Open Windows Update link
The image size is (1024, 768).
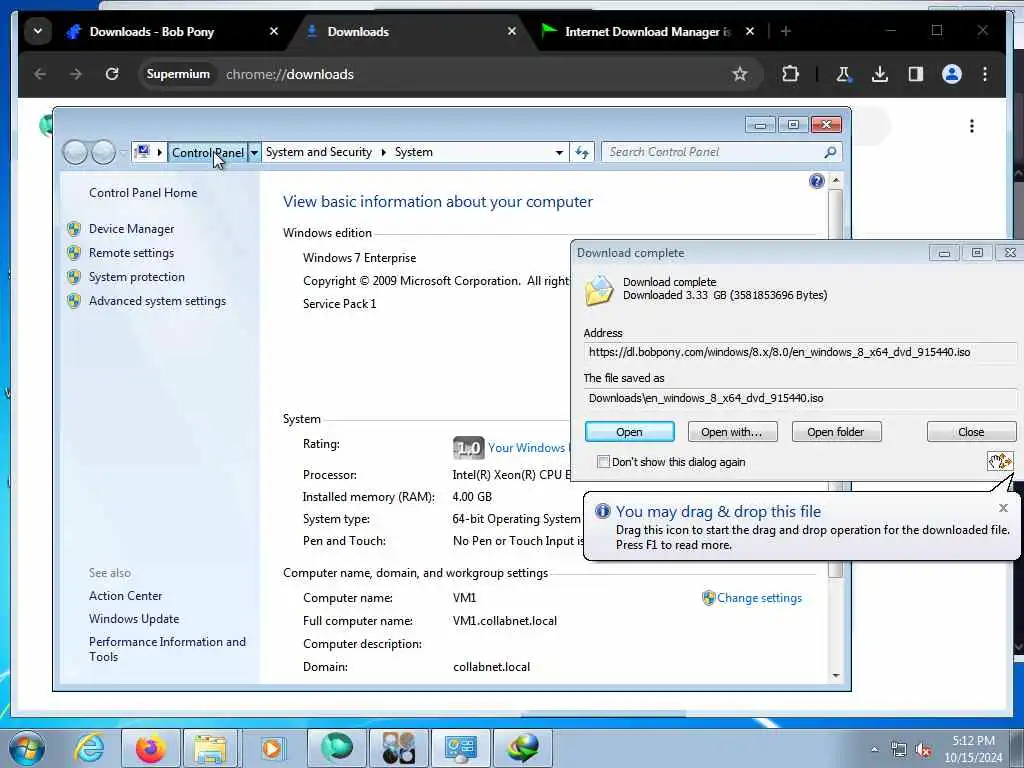(x=134, y=618)
